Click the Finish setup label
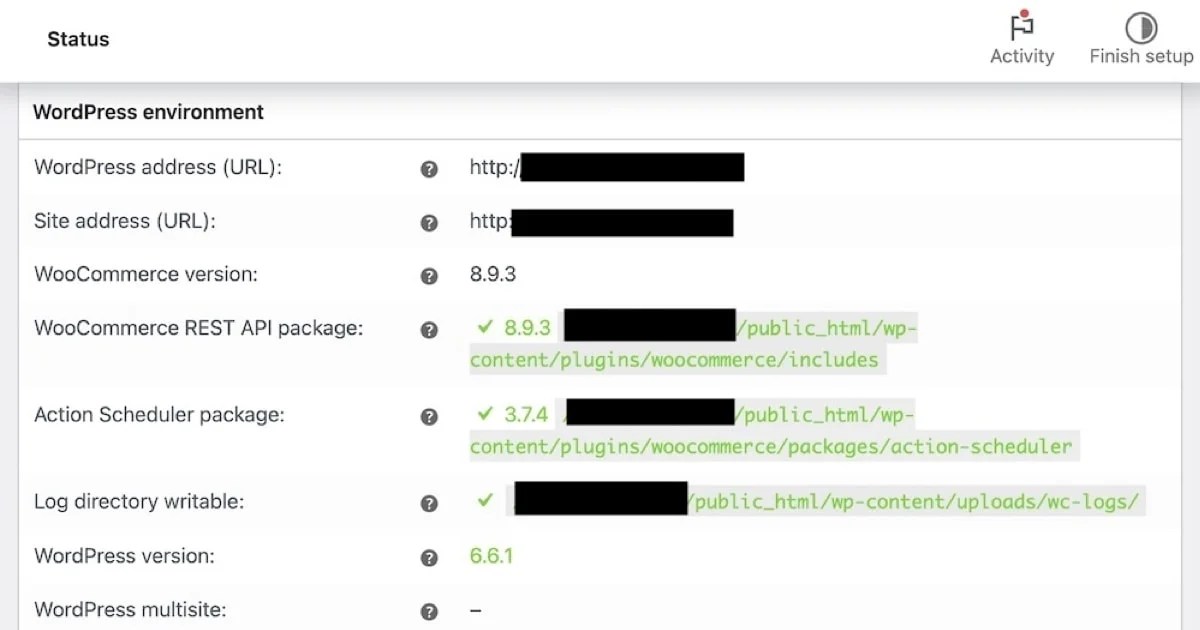Screen dimensions: 1200x630 [1141, 57]
